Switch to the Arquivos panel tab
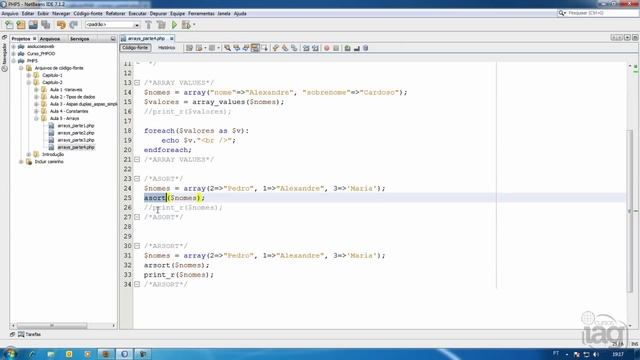The image size is (640, 360). coord(50,39)
